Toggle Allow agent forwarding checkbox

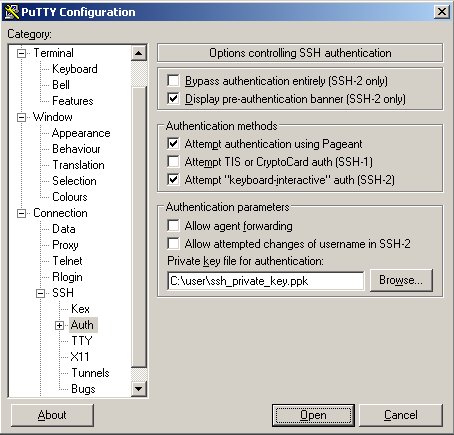[x=173, y=226]
